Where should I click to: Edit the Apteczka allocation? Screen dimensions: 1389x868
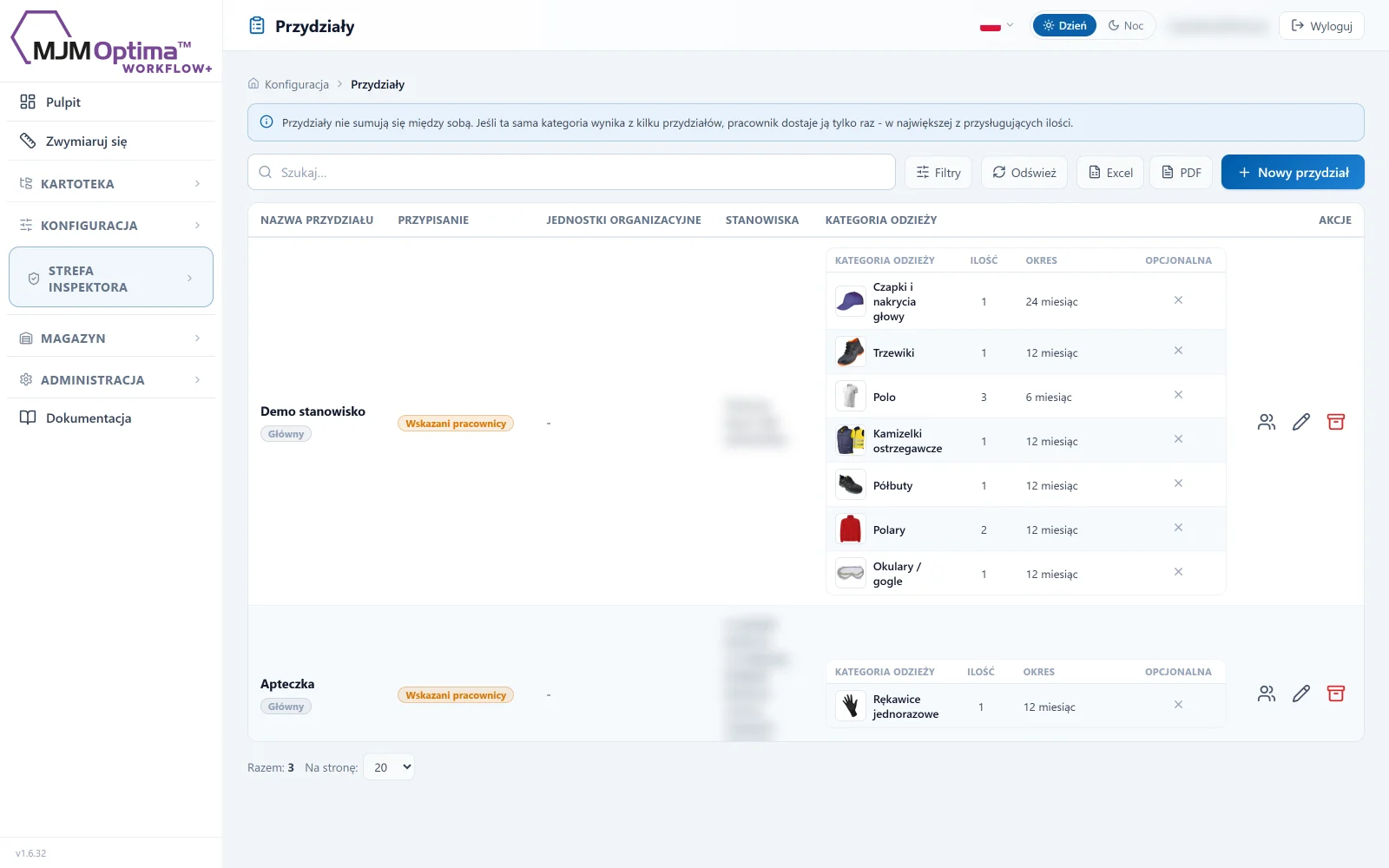tap(1301, 694)
